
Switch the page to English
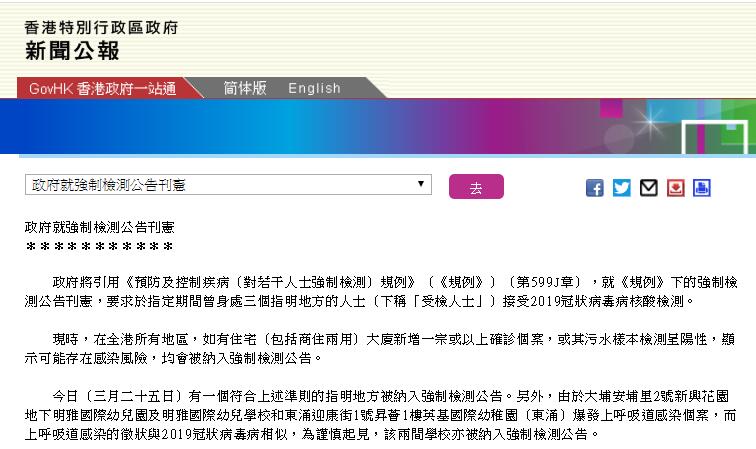coord(314,88)
